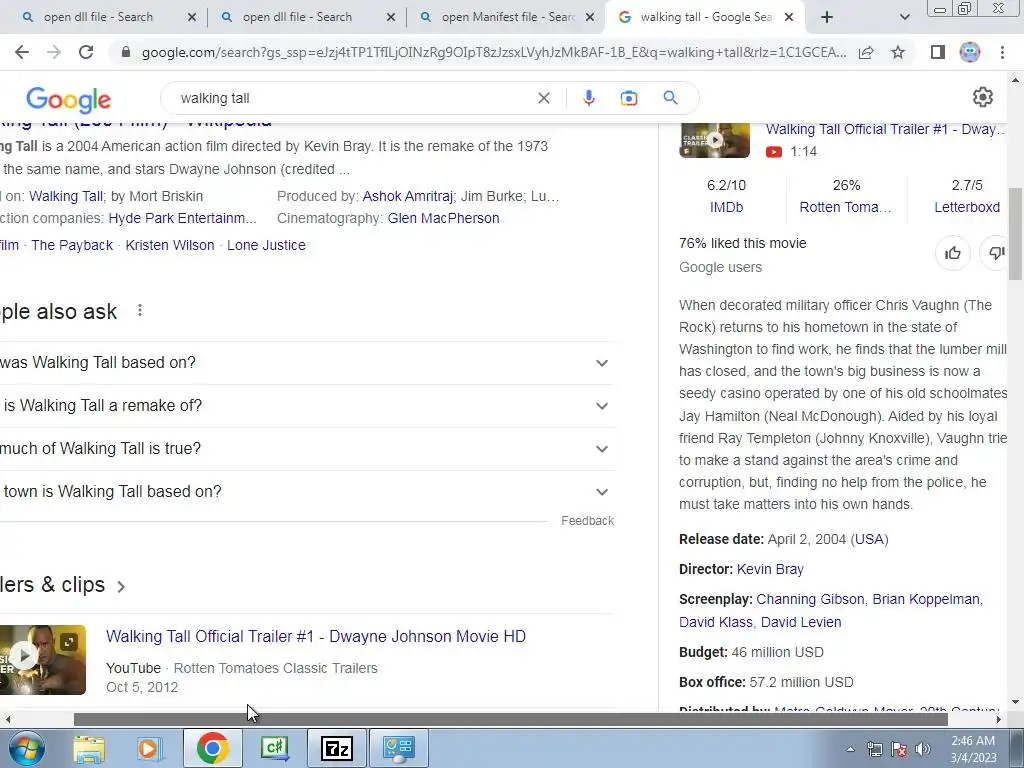The height and width of the screenshot is (768, 1024).
Task: Open the David Klass link
Action: click(x=716, y=622)
